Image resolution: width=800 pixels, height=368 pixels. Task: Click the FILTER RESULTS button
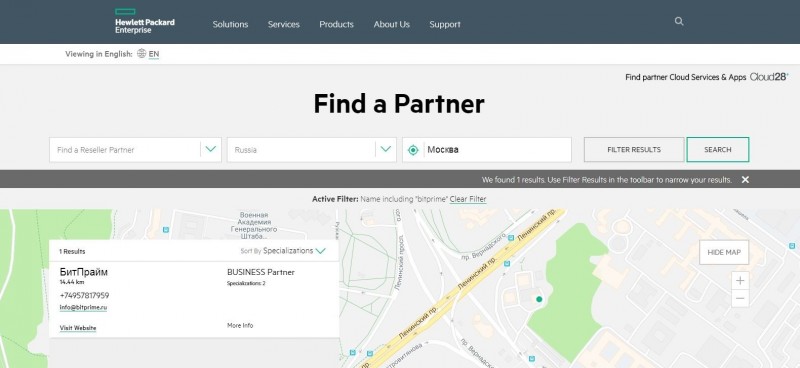click(634, 150)
